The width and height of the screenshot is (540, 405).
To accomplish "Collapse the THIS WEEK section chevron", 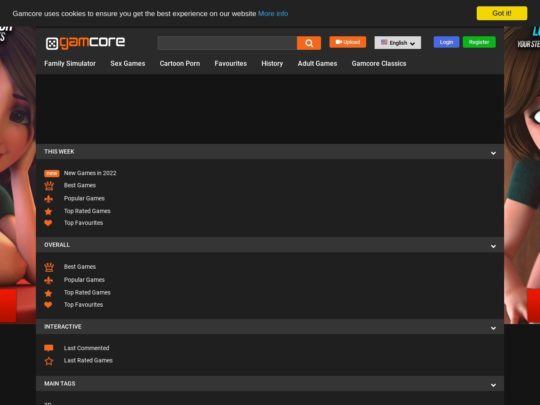I will pyautogui.click(x=493, y=153).
